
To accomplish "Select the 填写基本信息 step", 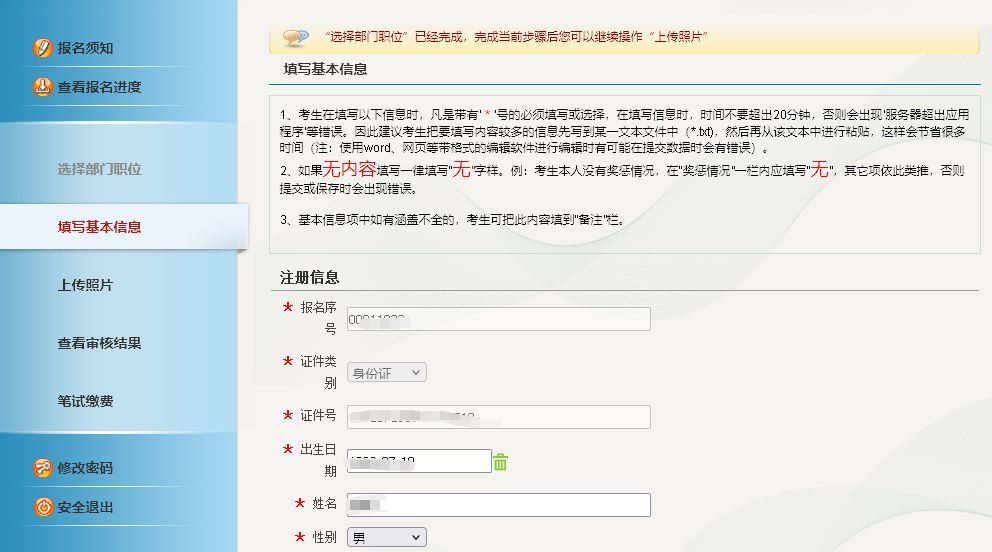I will 99,227.
